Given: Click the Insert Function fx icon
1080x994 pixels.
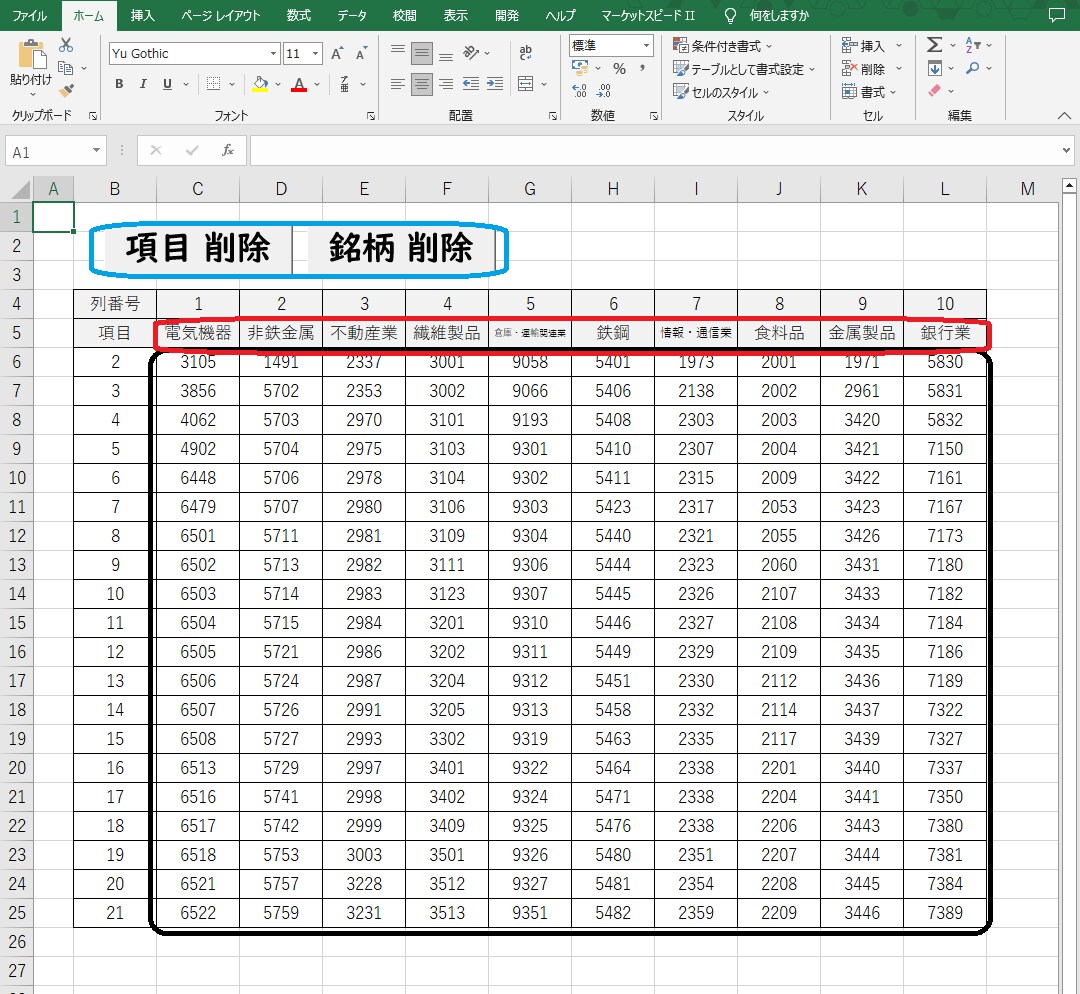Looking at the screenshot, I should [227, 150].
